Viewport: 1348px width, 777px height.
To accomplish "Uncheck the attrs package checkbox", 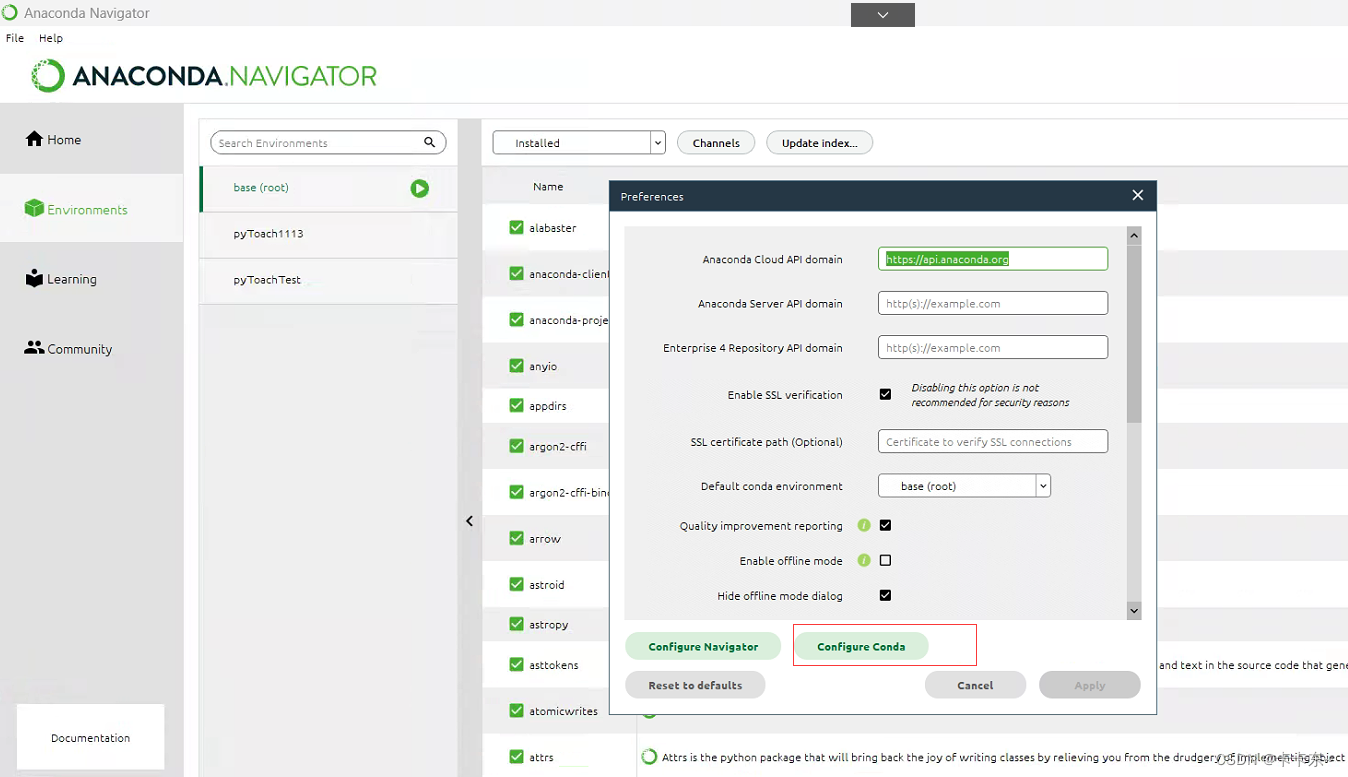I will coord(516,756).
